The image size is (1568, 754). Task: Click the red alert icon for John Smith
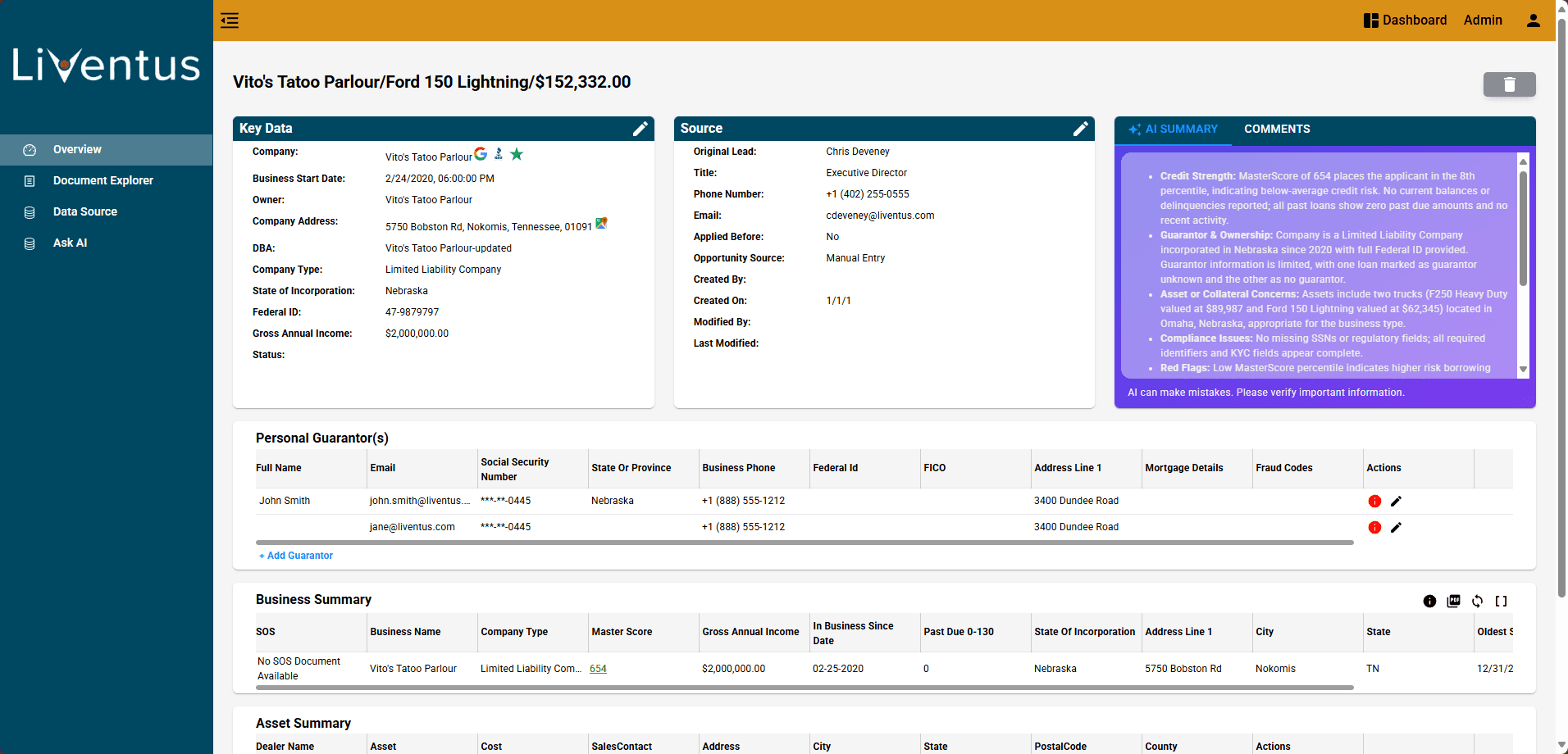(x=1375, y=502)
